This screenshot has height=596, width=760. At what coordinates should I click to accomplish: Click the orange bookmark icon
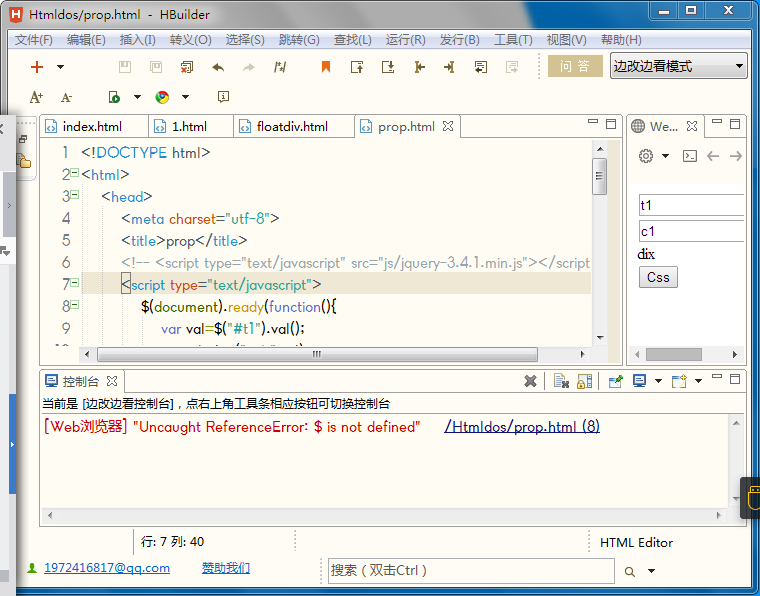click(326, 67)
